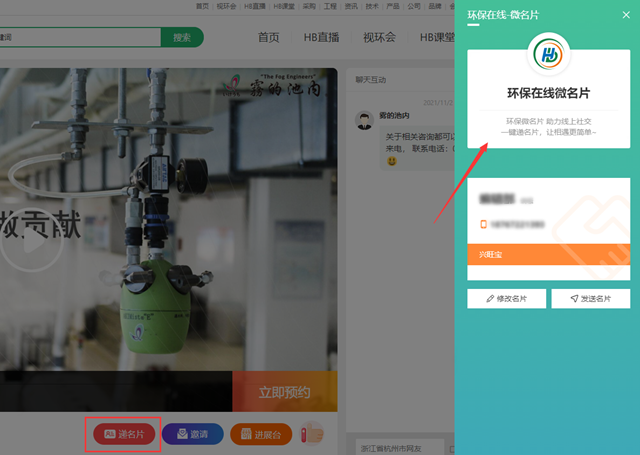Screen dimensions: 640x455
Task: Click the 环保在线-微名片 panel title tab
Action: click(503, 16)
